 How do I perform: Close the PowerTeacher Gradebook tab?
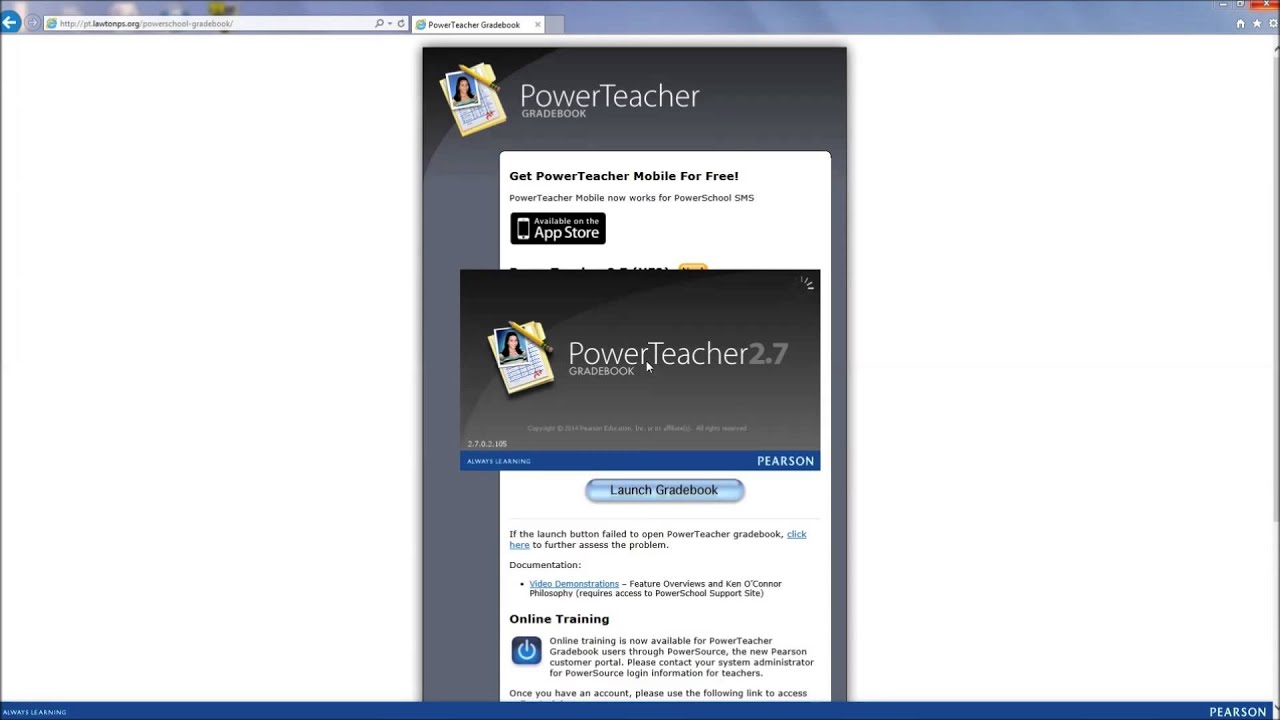click(x=537, y=24)
